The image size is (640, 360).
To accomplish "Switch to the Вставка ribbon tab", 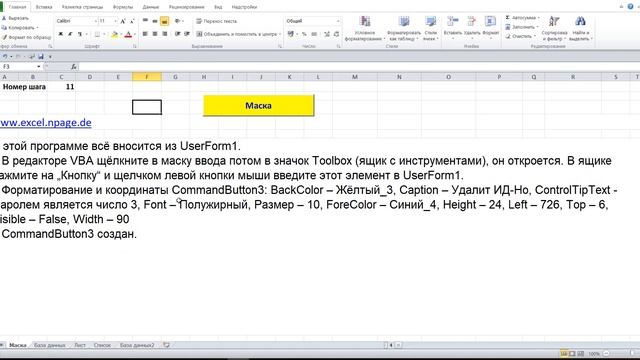I will 44,7.
